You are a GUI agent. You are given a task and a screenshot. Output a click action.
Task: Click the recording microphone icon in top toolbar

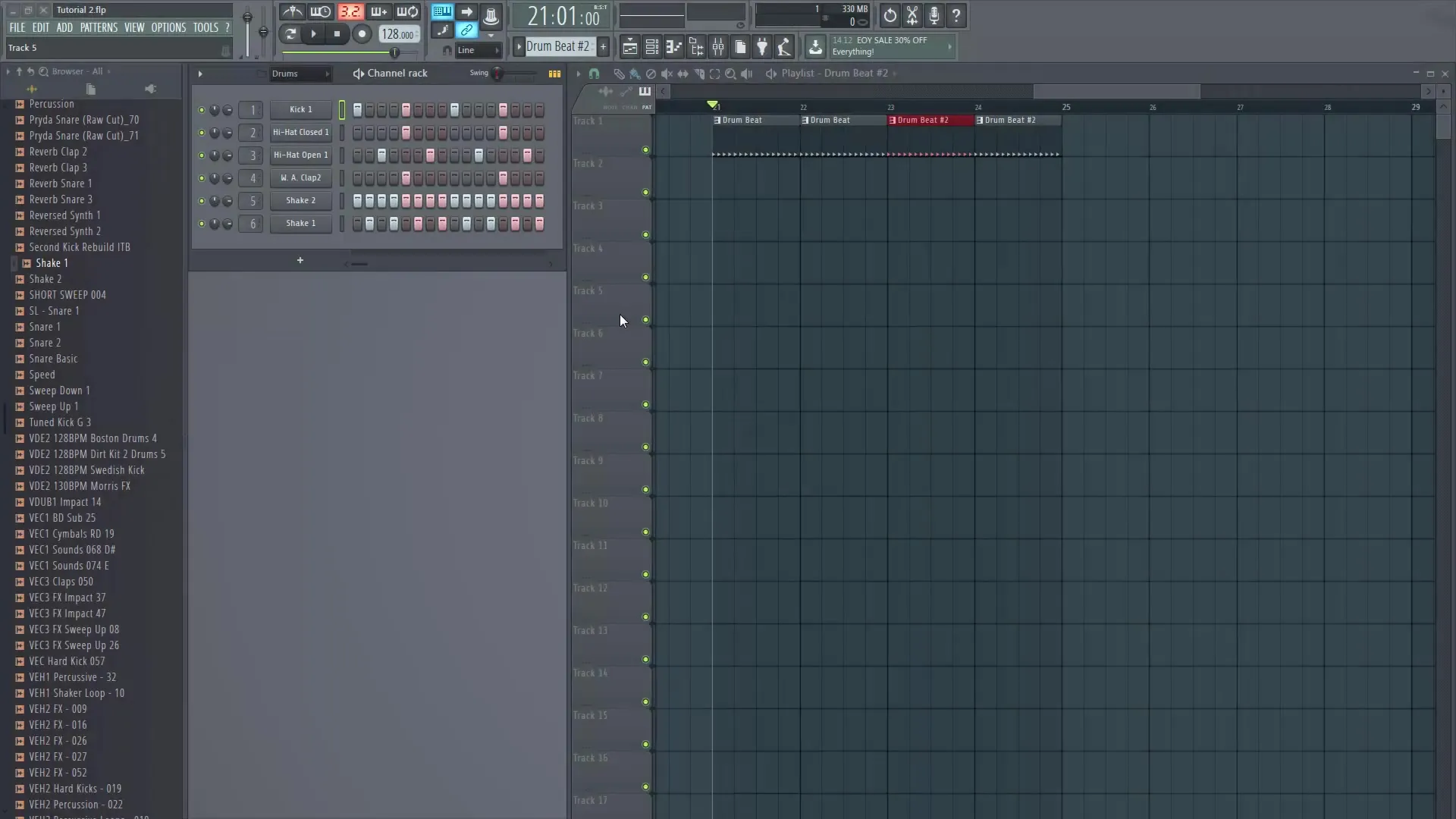tap(934, 15)
